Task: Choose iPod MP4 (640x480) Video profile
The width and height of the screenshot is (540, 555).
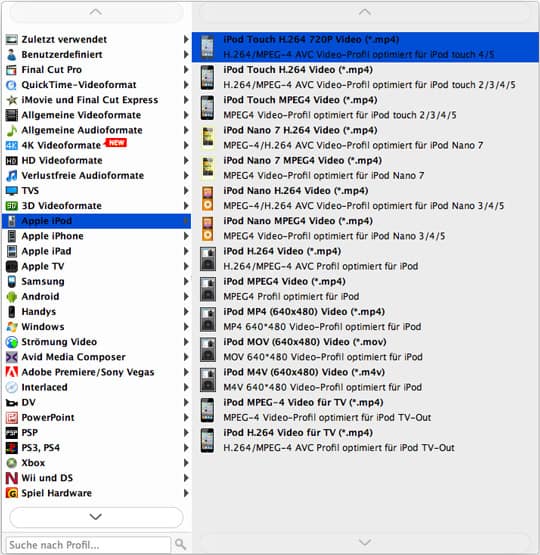Action: pos(365,319)
